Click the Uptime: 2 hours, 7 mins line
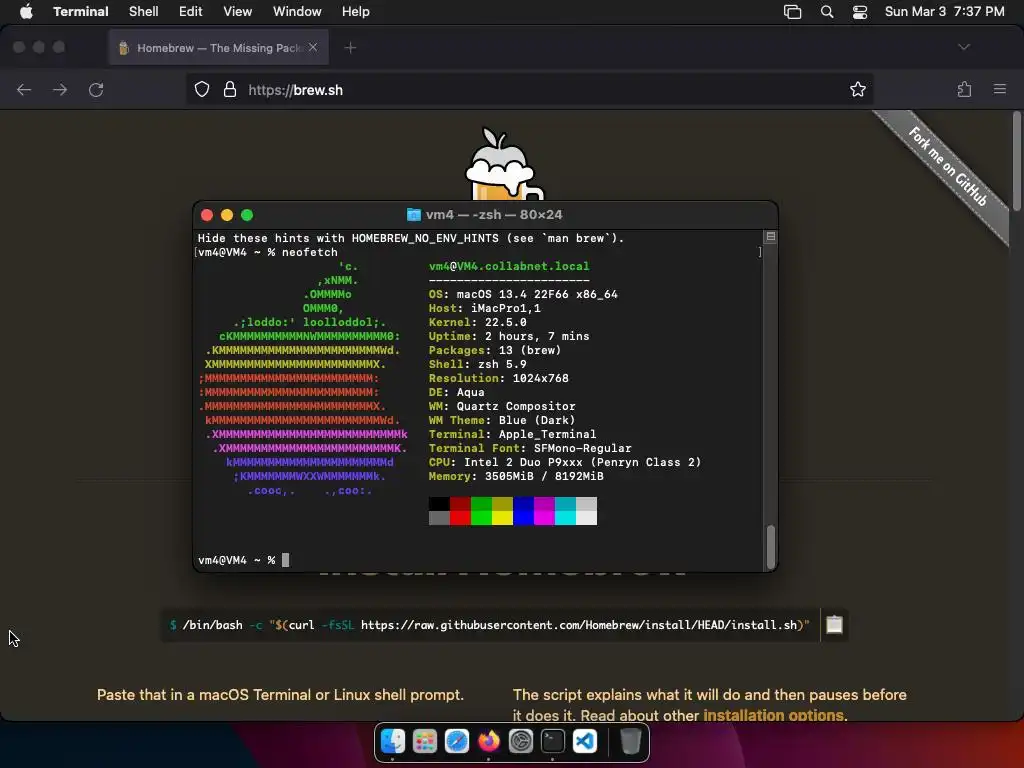The image size is (1024, 768). pyautogui.click(x=509, y=336)
